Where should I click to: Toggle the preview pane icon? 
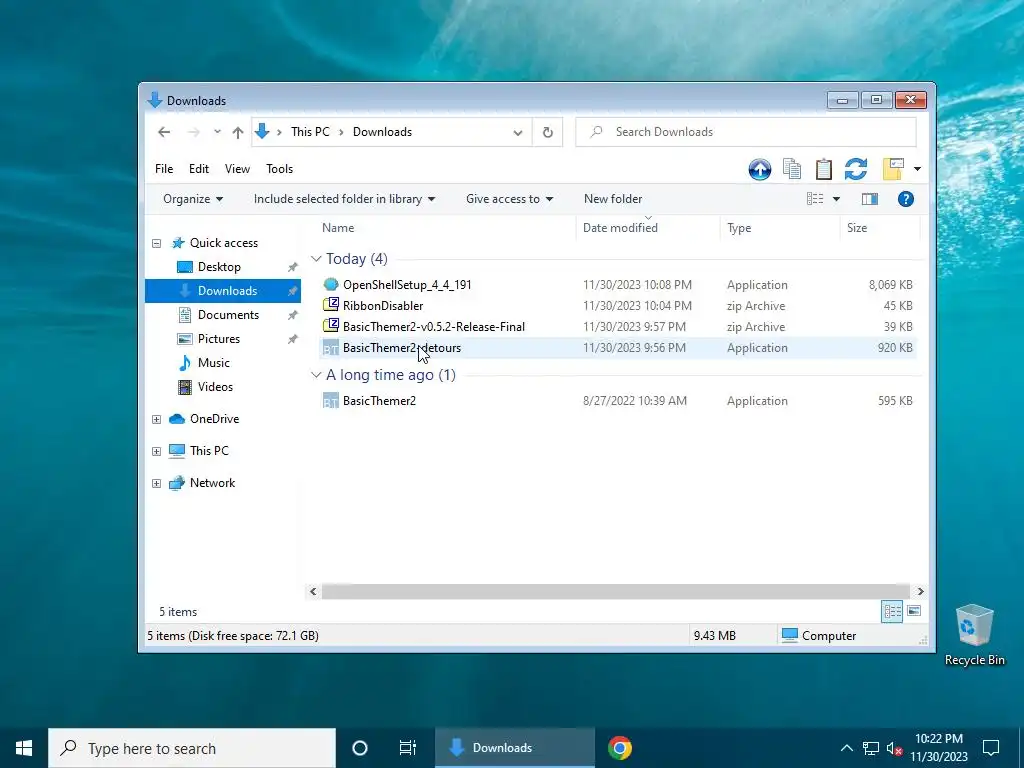870,199
